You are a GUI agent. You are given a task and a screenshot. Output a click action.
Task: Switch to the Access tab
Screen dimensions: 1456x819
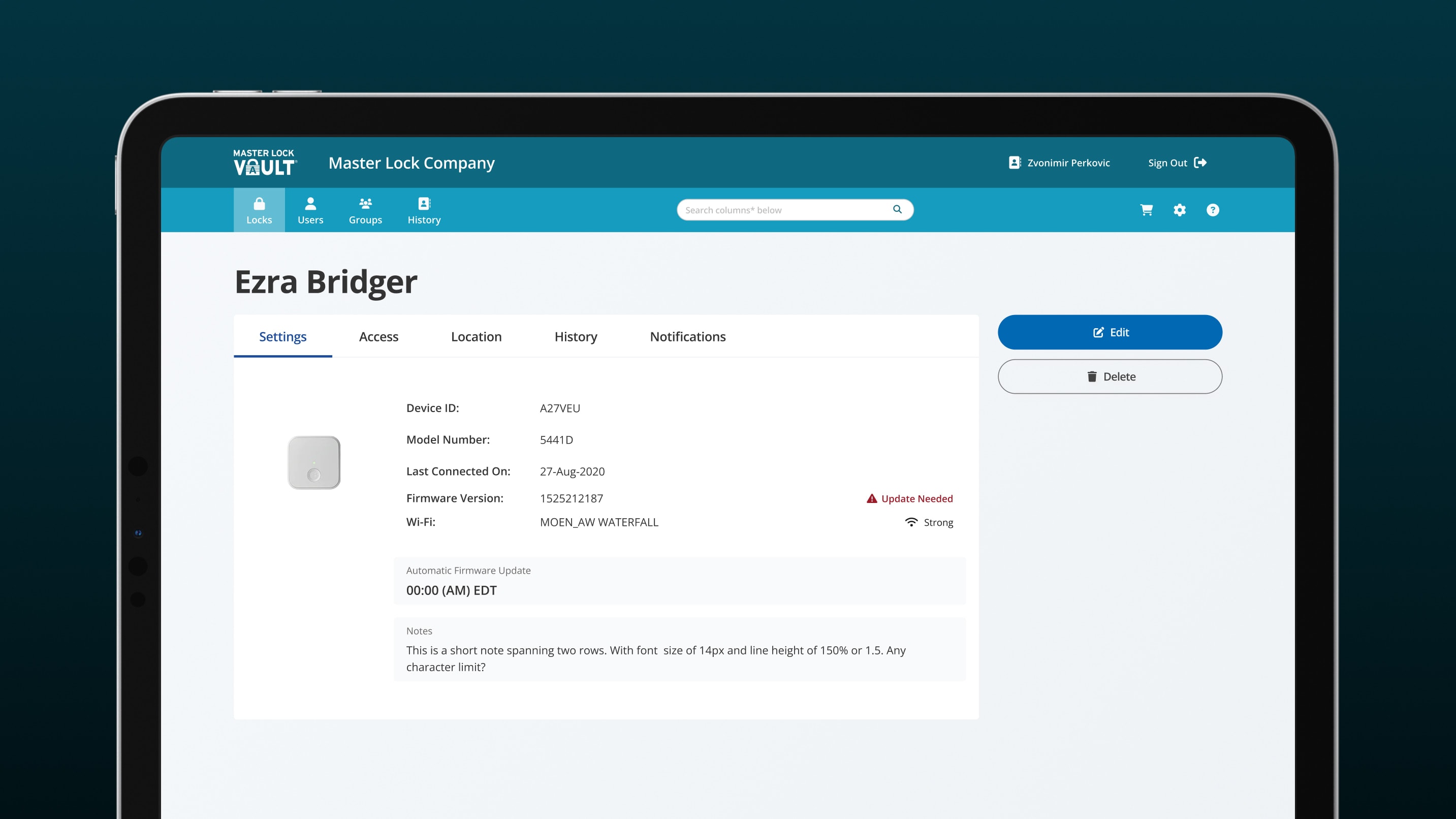click(378, 336)
